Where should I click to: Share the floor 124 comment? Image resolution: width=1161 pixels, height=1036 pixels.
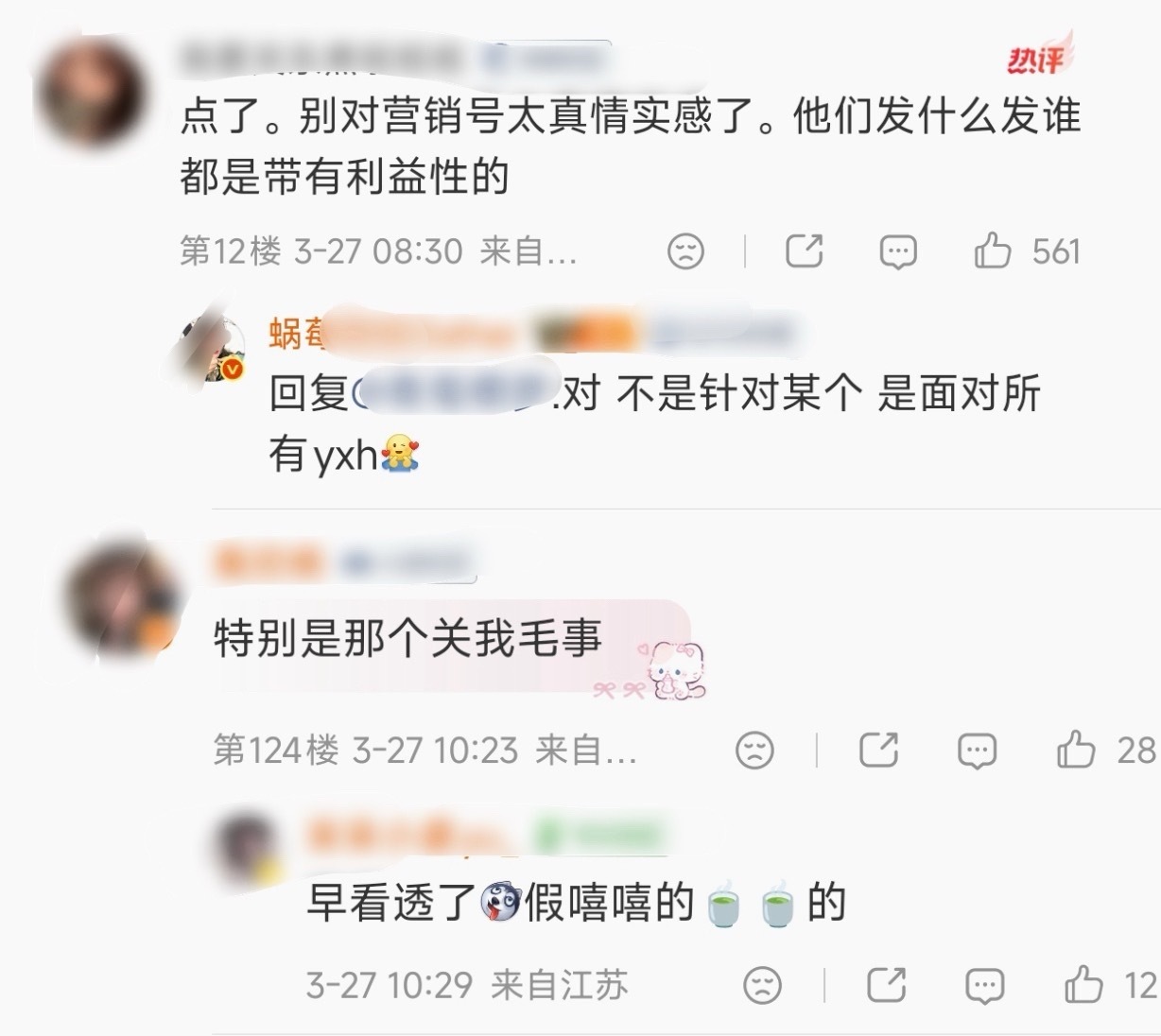point(878,751)
